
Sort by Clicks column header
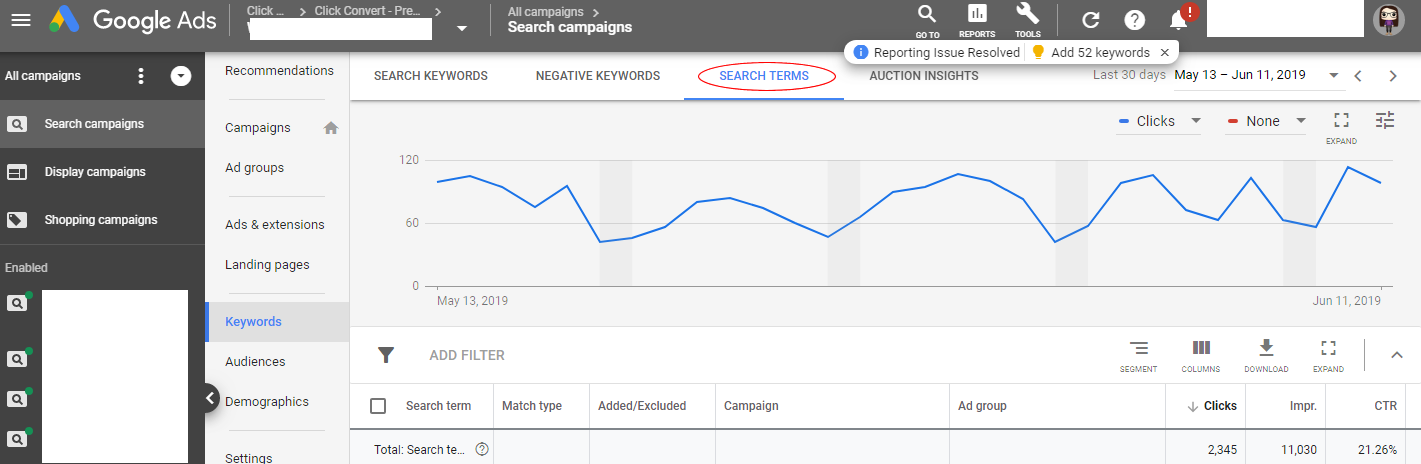1212,406
